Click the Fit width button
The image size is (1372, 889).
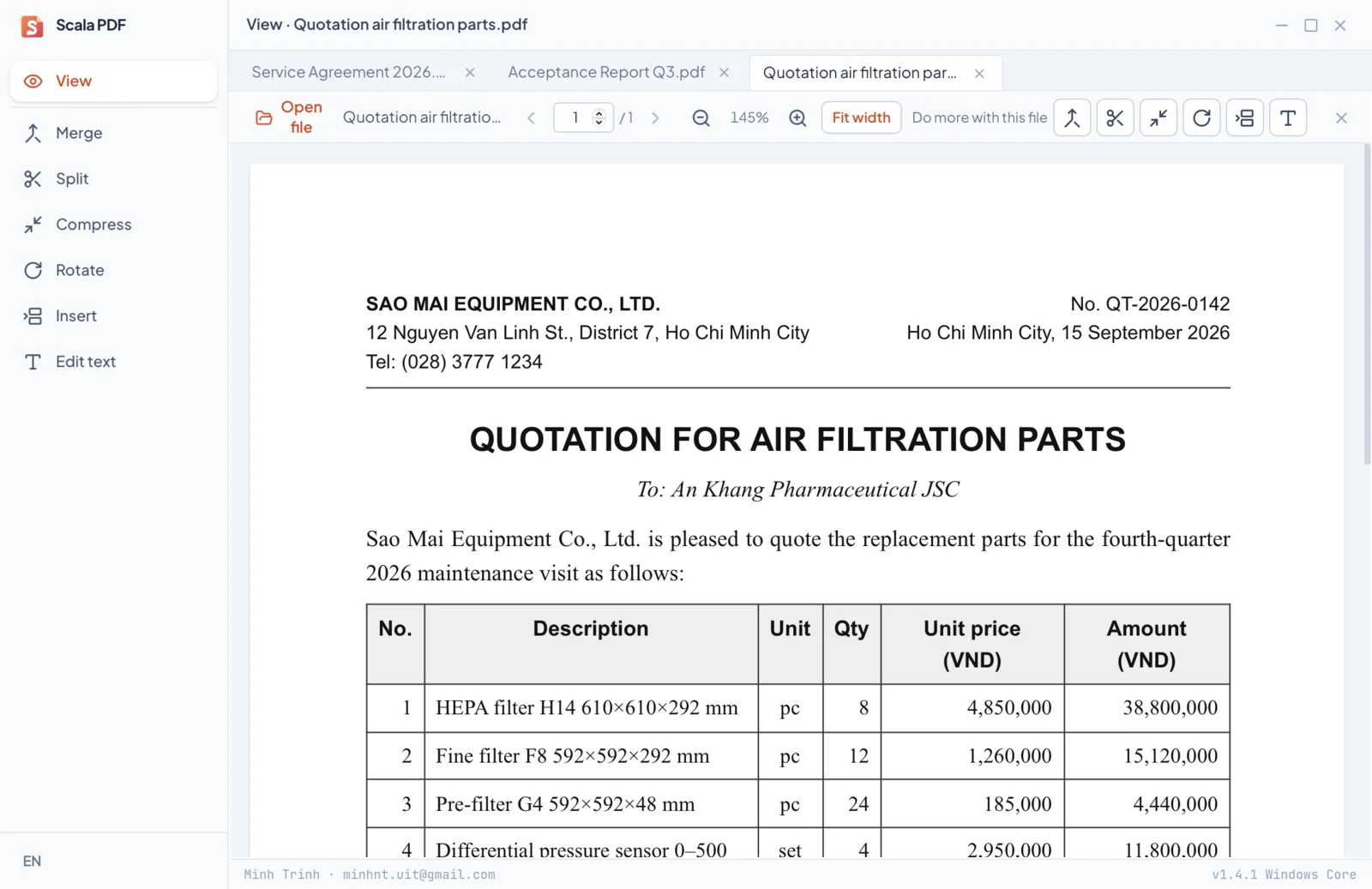pos(861,117)
